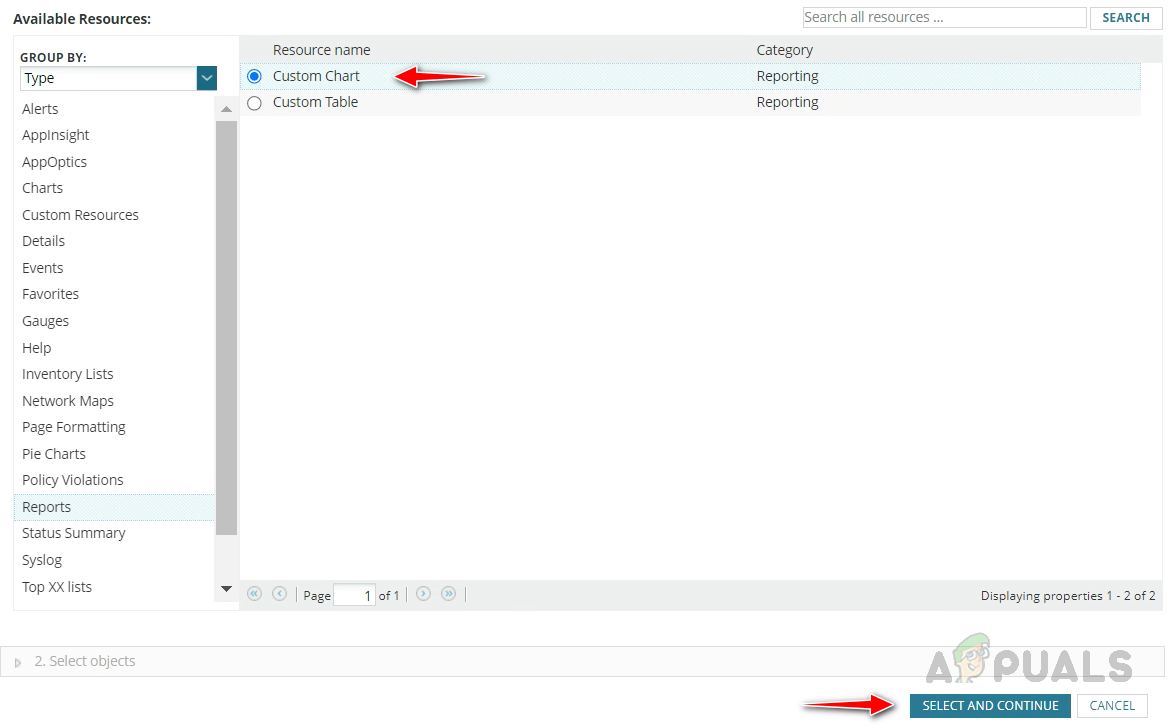This screenshot has width=1173, height=728.
Task: Click 'Displaying properties 1 - 2 of 2' text
Action: 1068,596
